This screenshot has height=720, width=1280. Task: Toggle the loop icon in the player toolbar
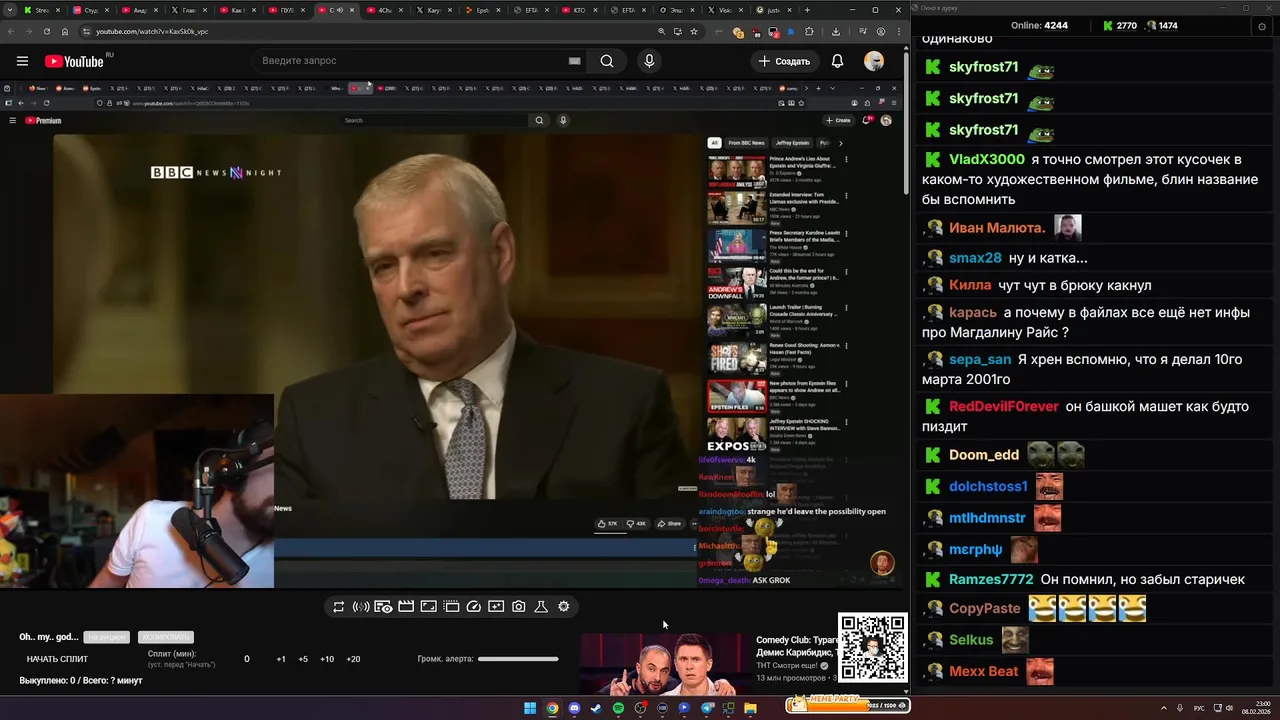tap(339, 607)
